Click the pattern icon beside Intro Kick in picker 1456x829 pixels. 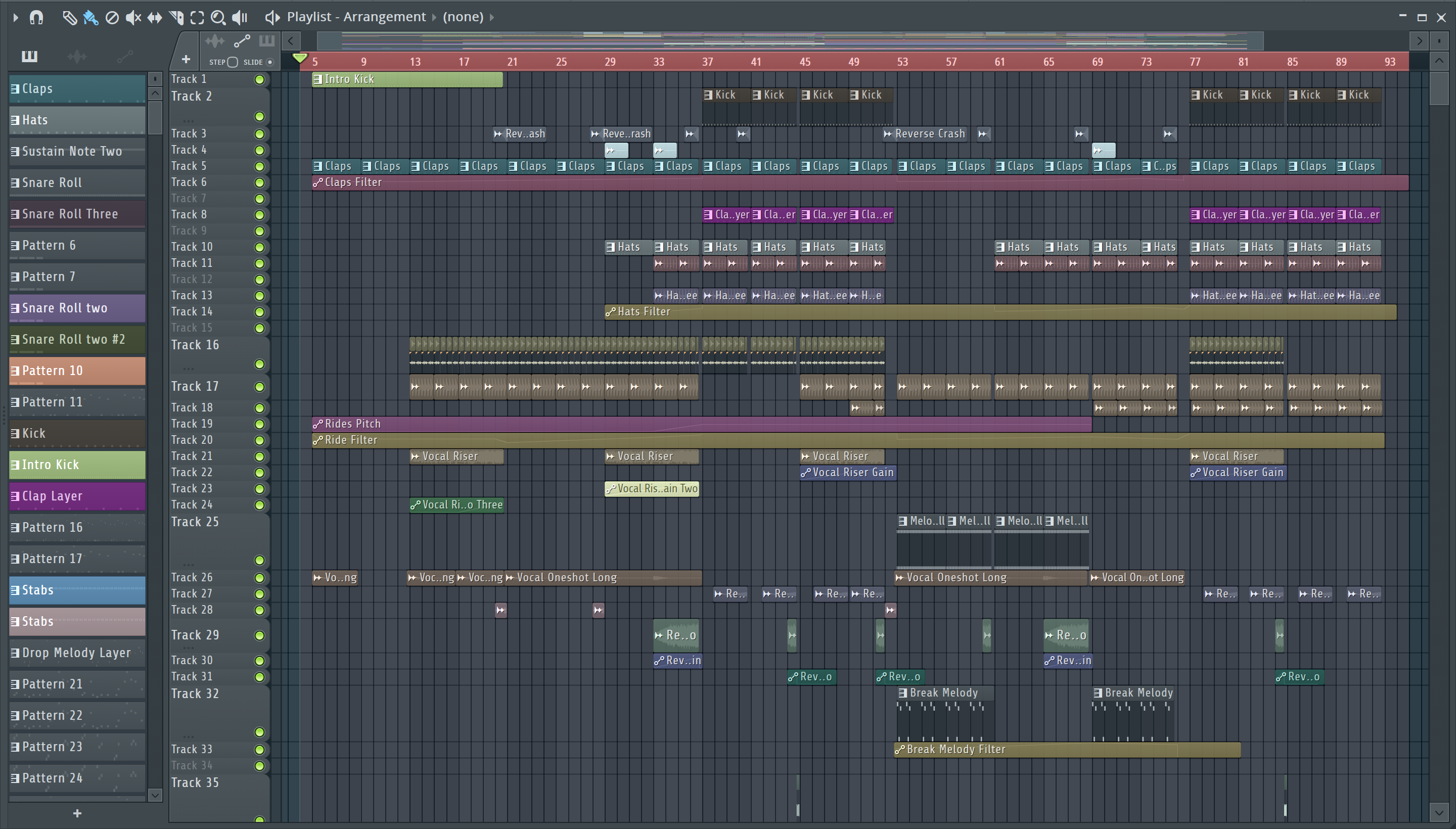click(x=15, y=465)
